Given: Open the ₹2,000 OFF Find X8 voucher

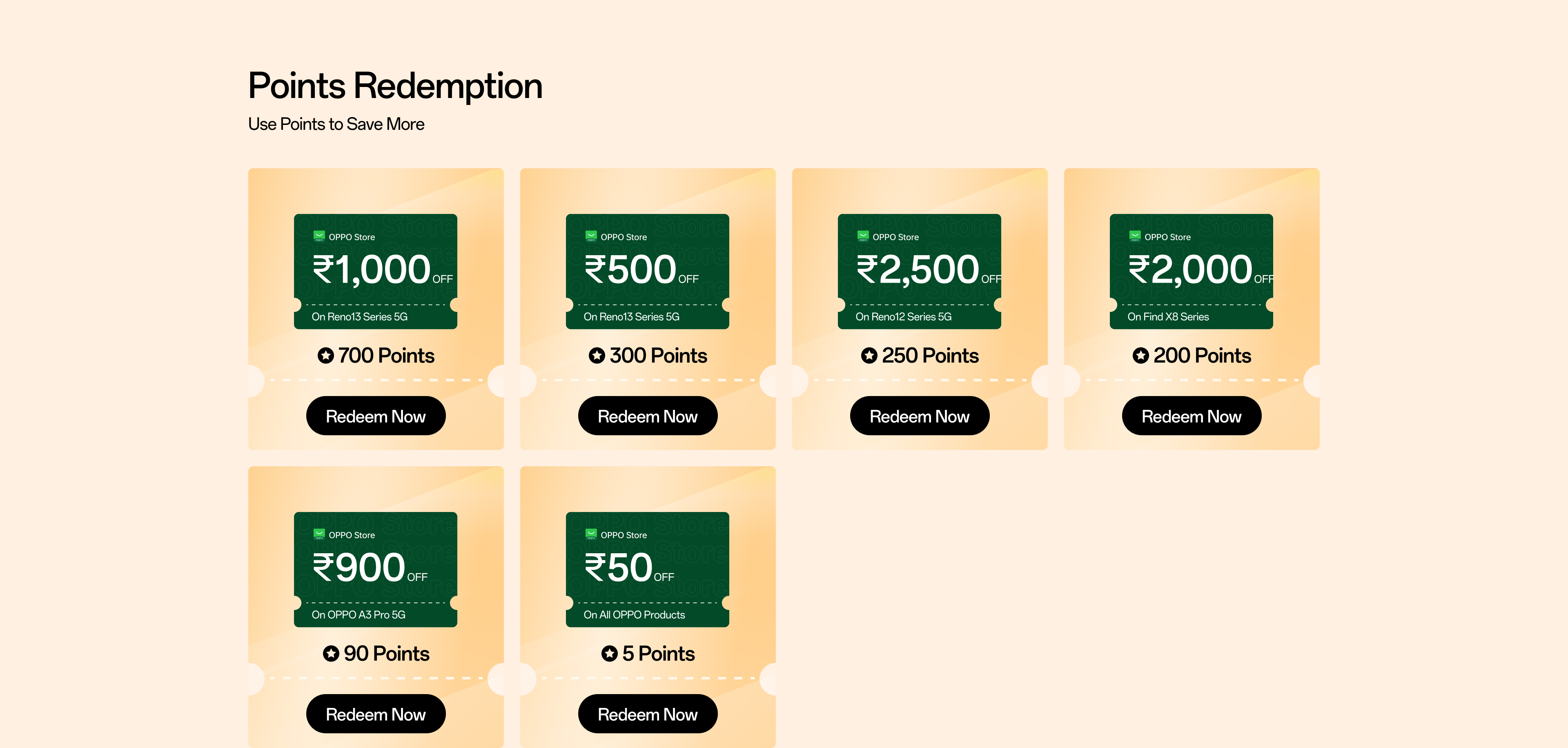Looking at the screenshot, I should coord(1191,272).
